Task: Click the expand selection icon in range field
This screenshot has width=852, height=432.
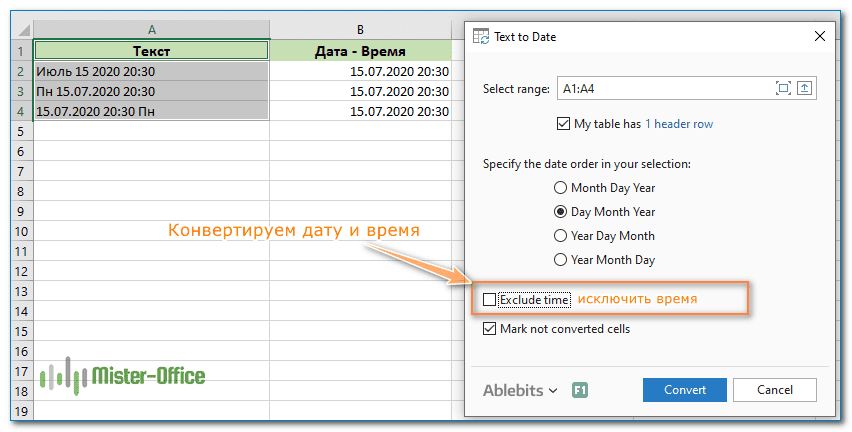Action: [783, 89]
